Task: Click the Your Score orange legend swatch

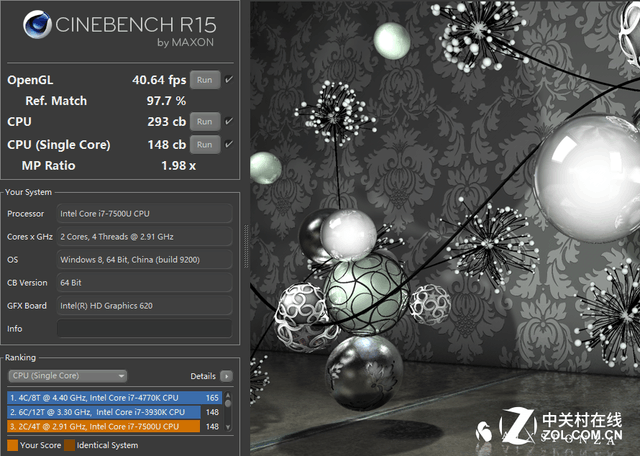Action: (x=13, y=445)
